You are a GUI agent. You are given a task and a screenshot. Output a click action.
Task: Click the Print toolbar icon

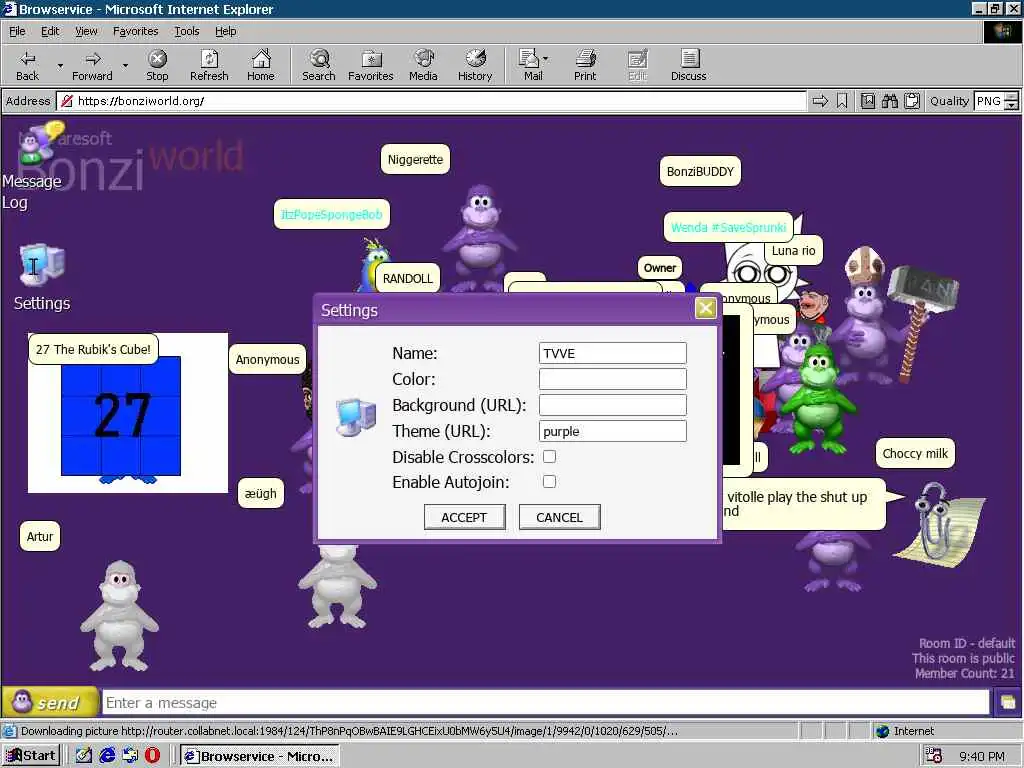tap(585, 65)
